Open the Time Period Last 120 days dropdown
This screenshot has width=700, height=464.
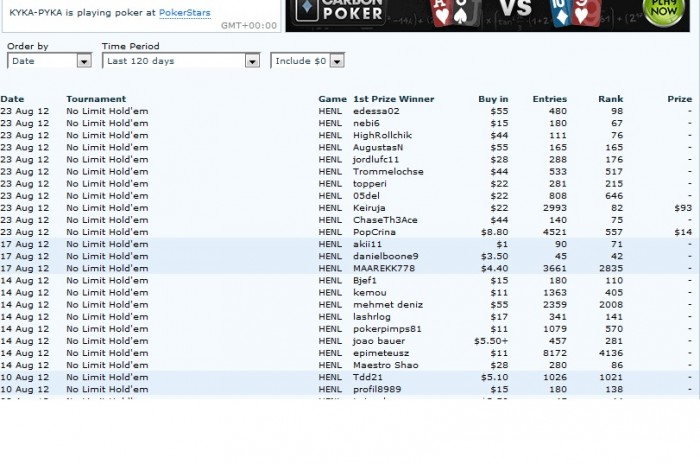[x=181, y=61]
